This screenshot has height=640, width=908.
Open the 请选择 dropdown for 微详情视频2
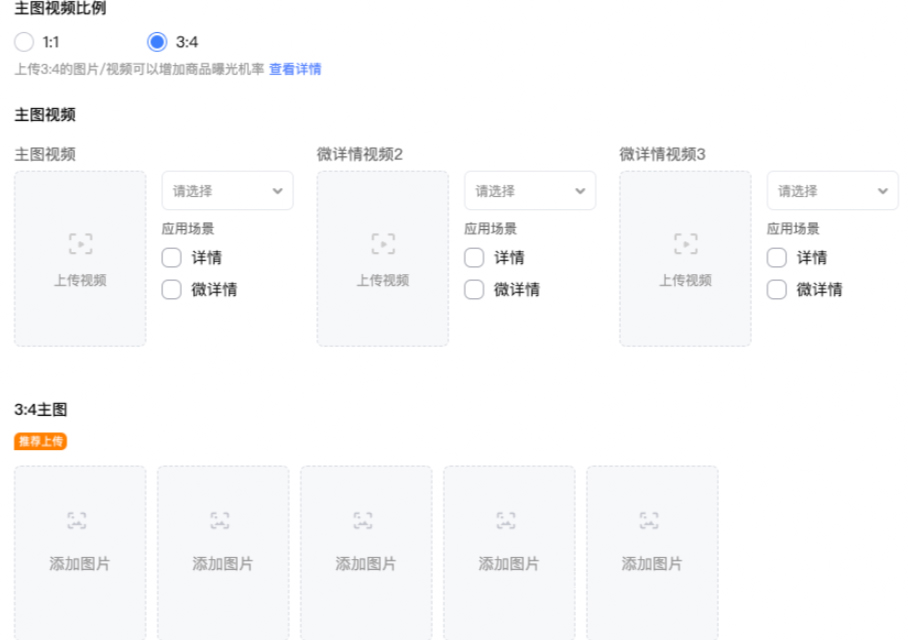[530, 190]
